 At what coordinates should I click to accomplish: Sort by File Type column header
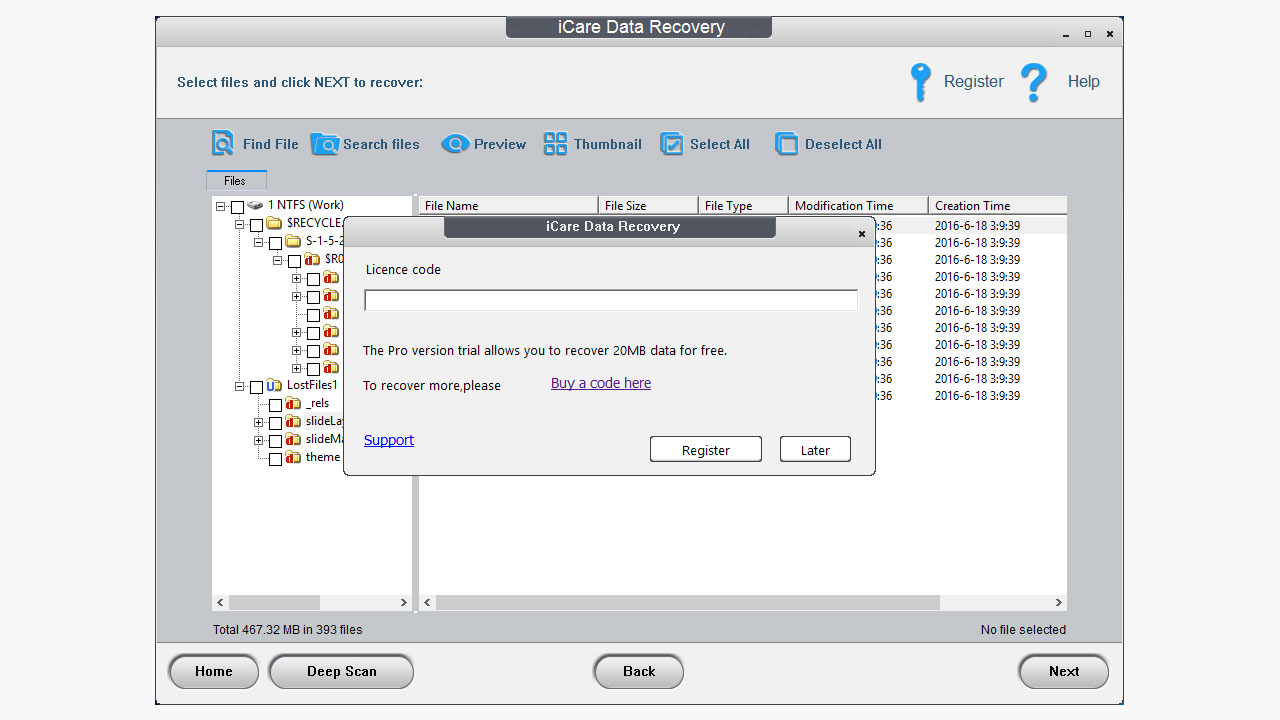coord(743,205)
